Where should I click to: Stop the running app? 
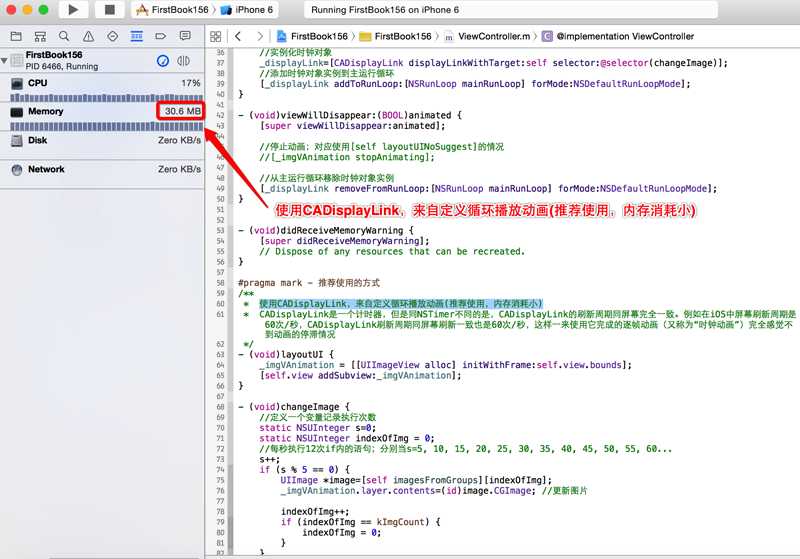coord(109,10)
